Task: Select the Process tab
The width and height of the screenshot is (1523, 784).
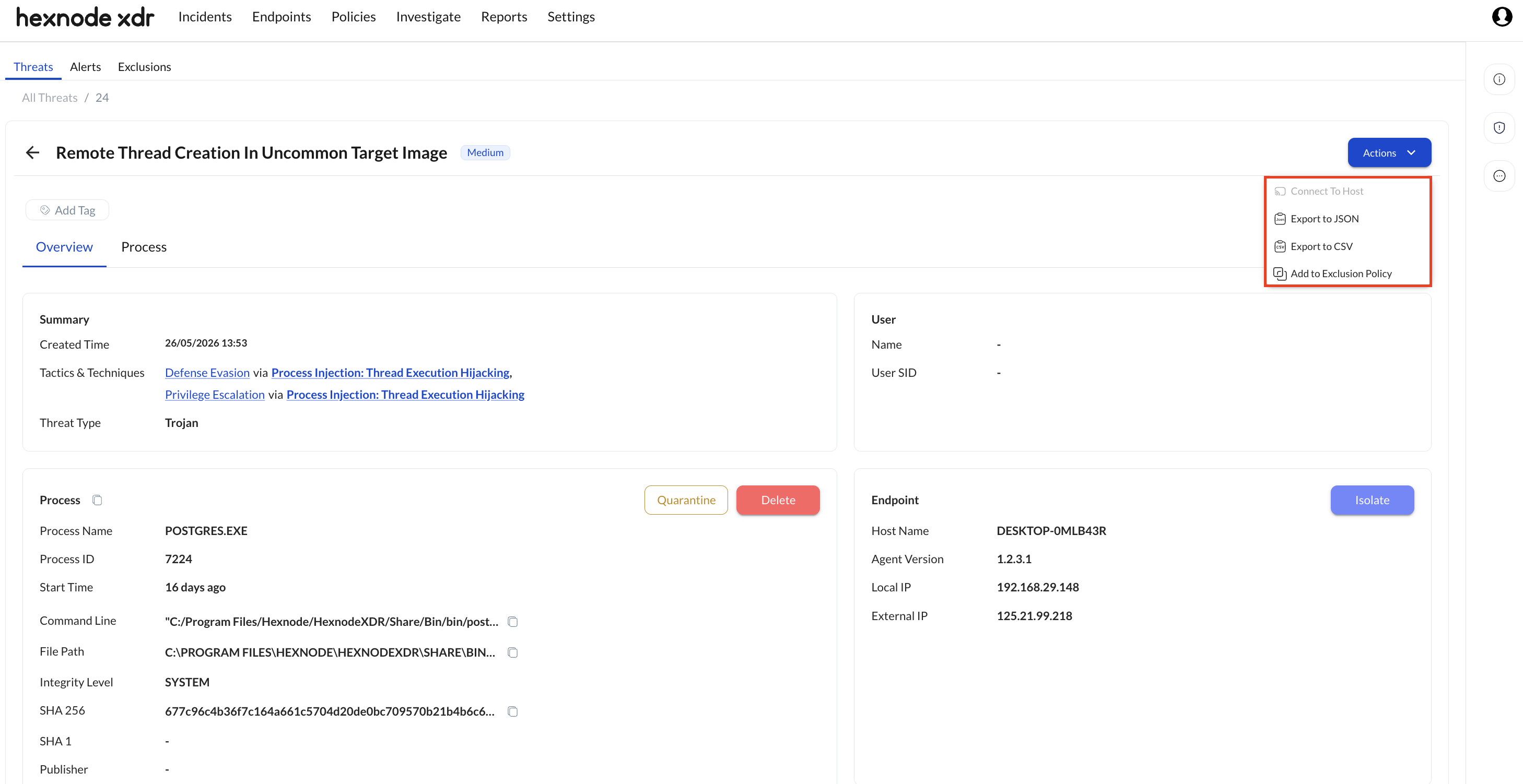Action: 144,247
